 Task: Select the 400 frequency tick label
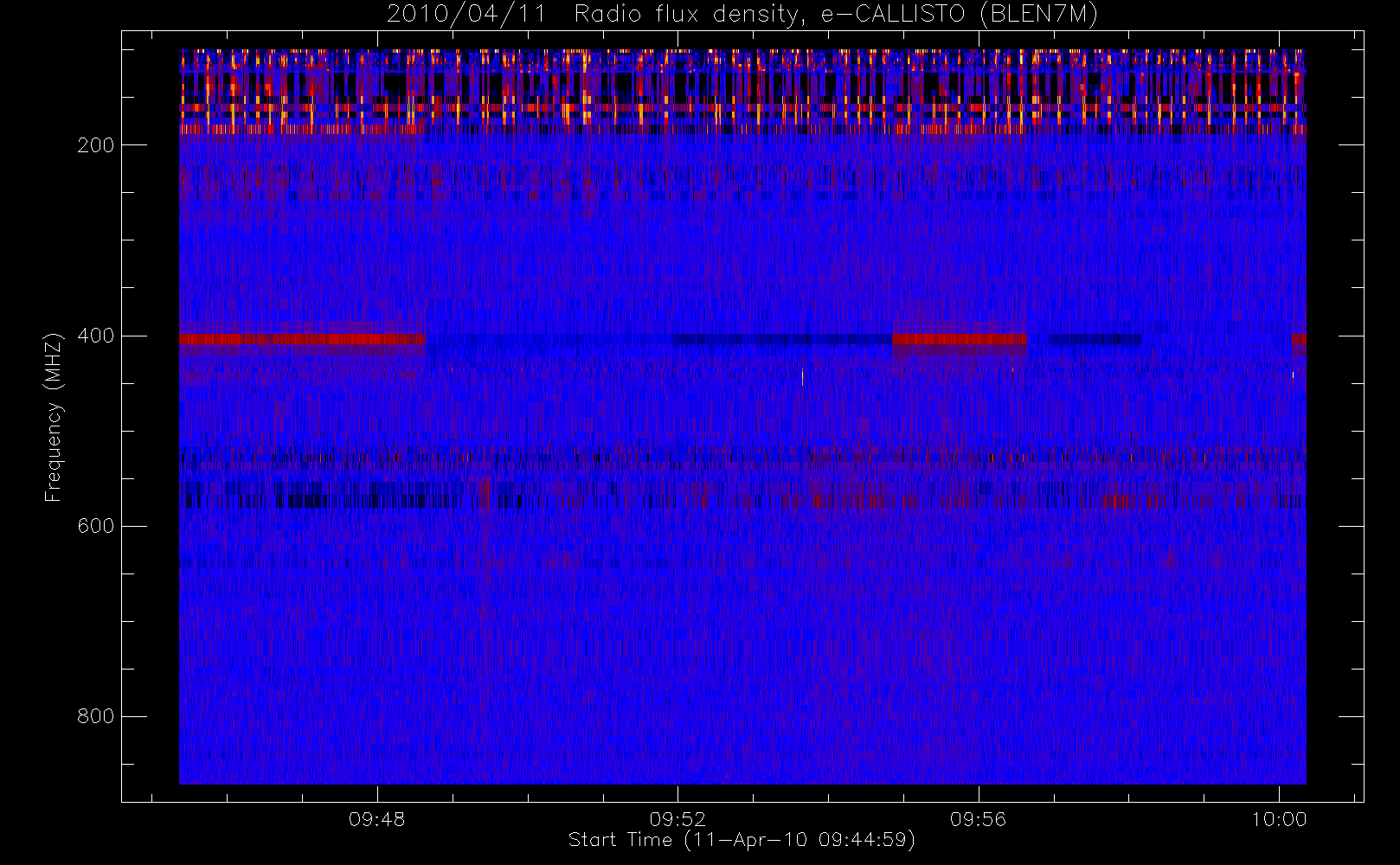96,336
